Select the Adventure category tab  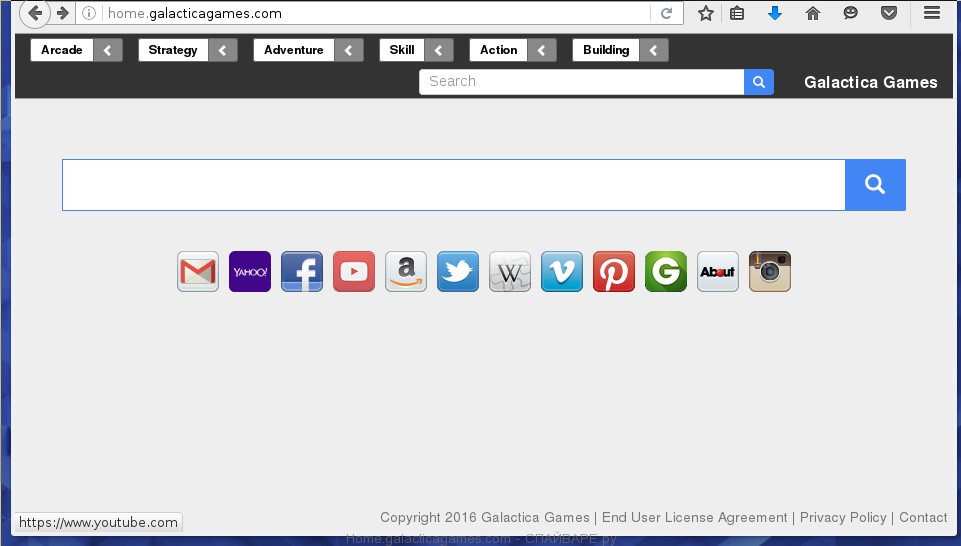point(294,50)
